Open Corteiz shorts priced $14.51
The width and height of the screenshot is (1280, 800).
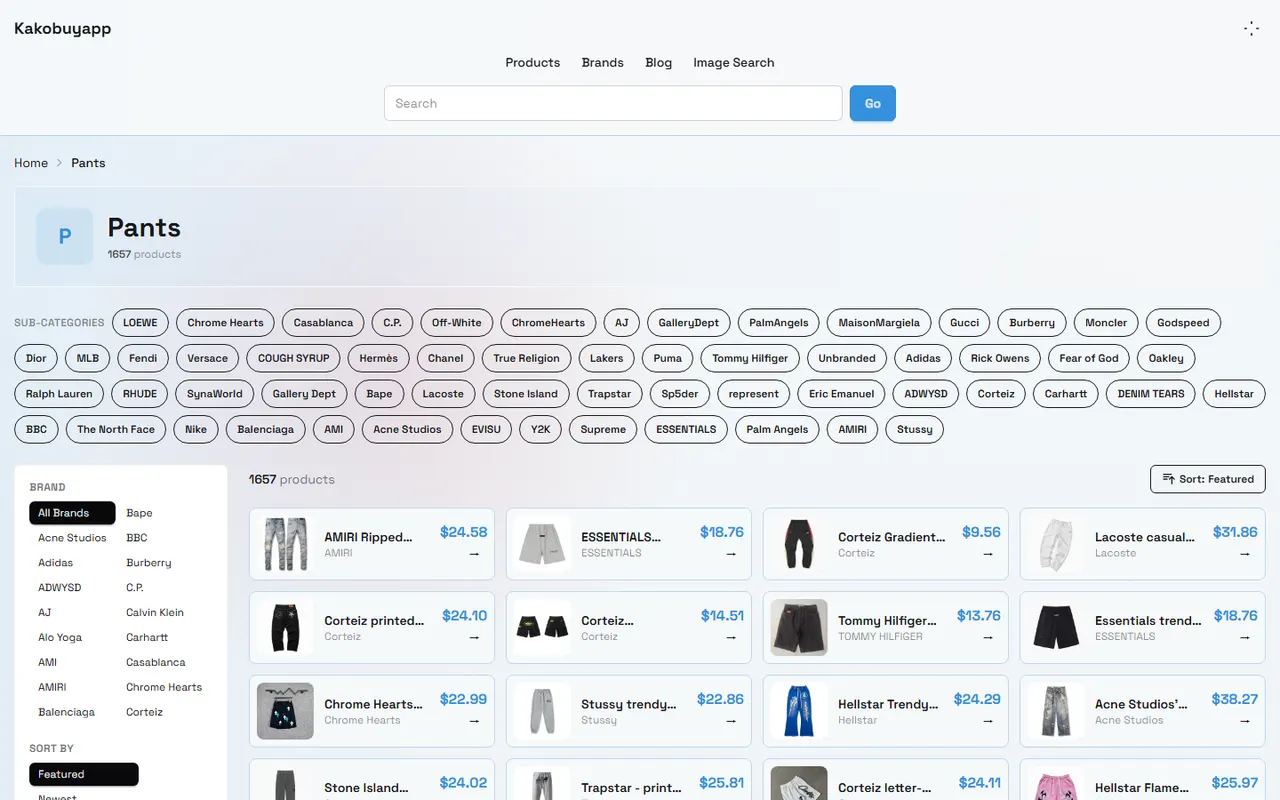[629, 627]
